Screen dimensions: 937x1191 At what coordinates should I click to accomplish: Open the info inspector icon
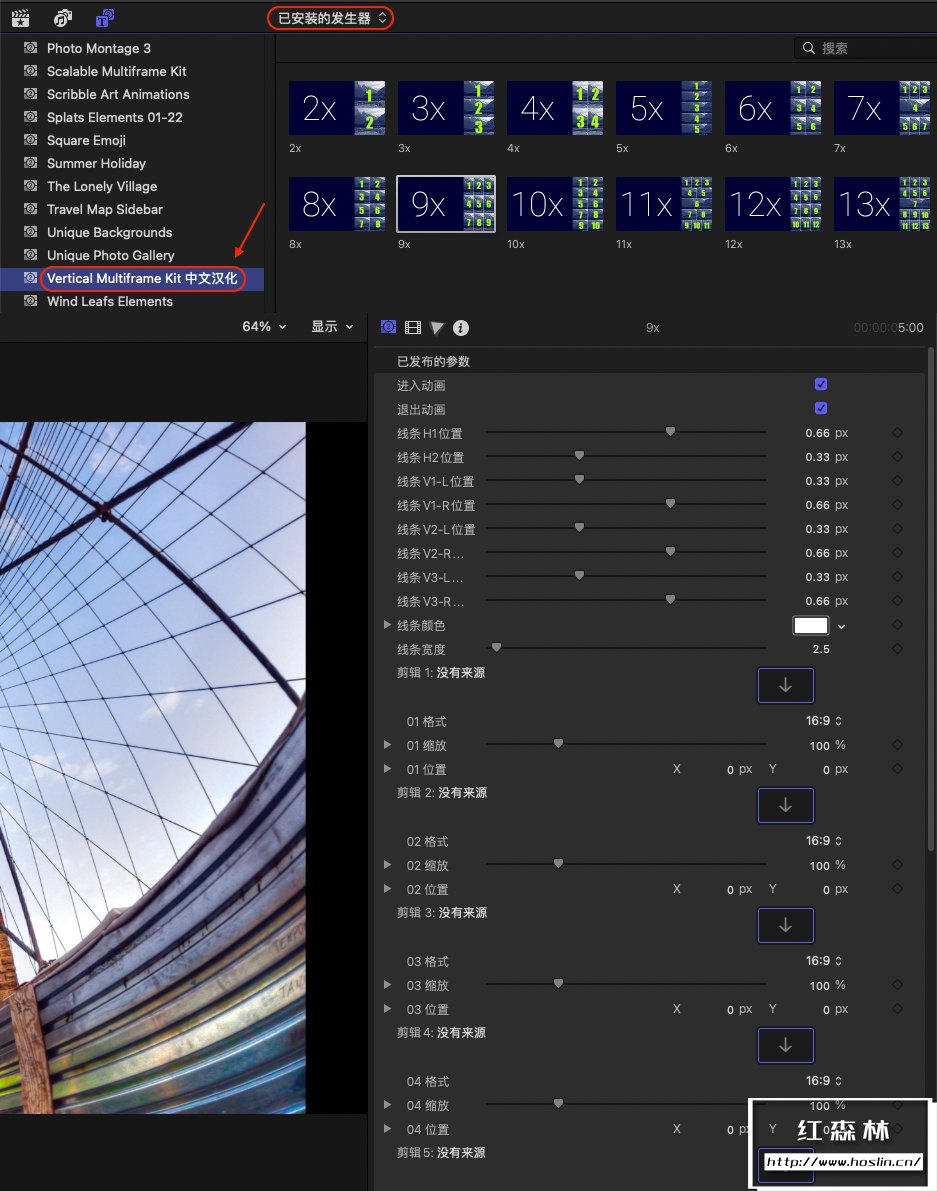461,327
